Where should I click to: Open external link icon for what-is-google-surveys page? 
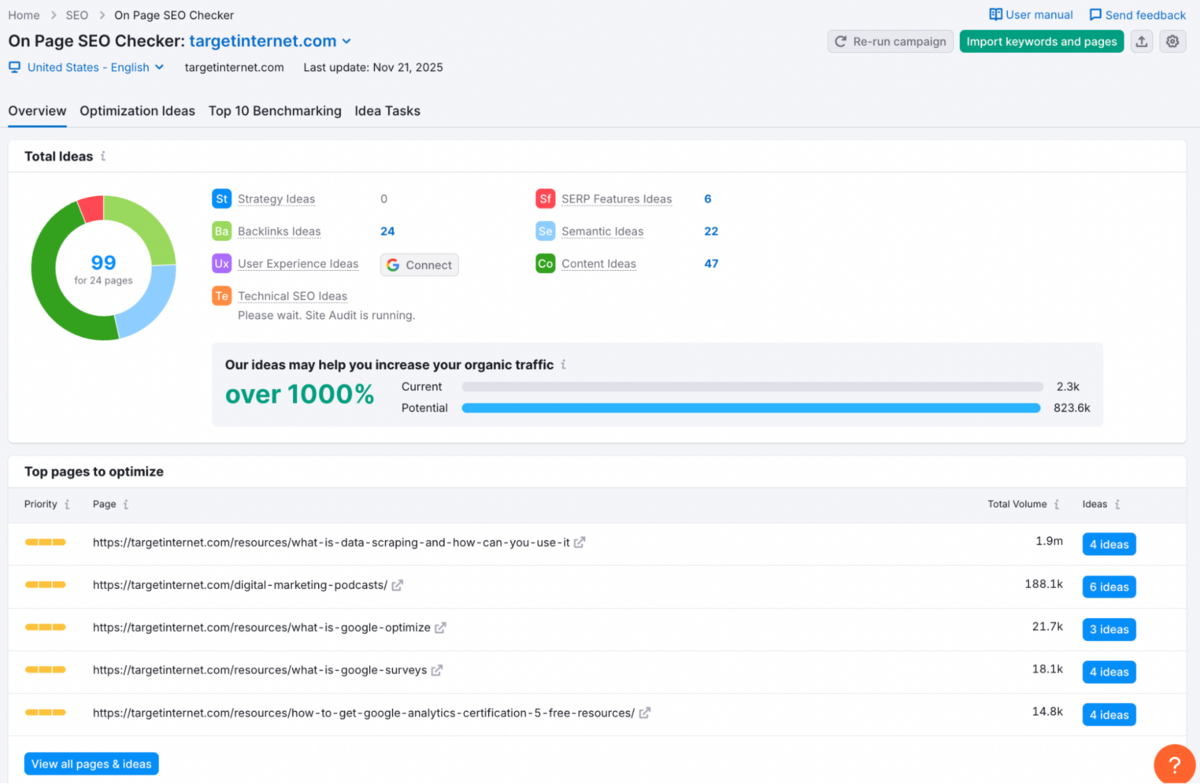[x=437, y=670]
